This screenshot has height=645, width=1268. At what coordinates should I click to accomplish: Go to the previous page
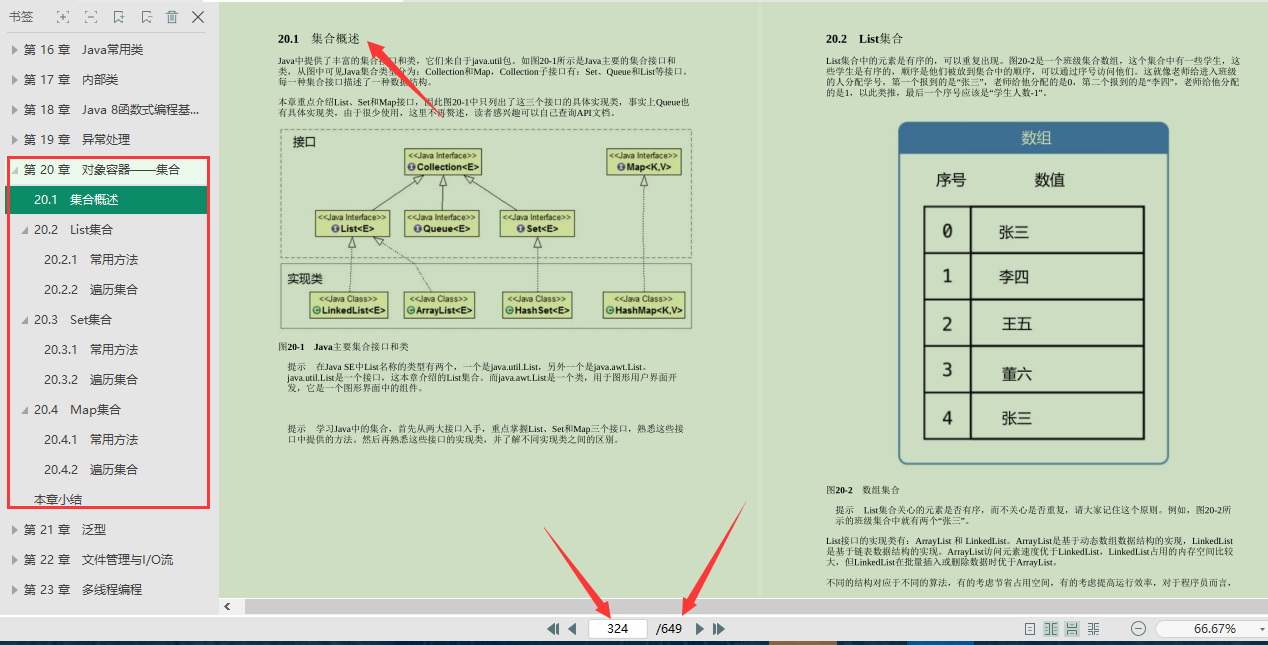pos(572,629)
